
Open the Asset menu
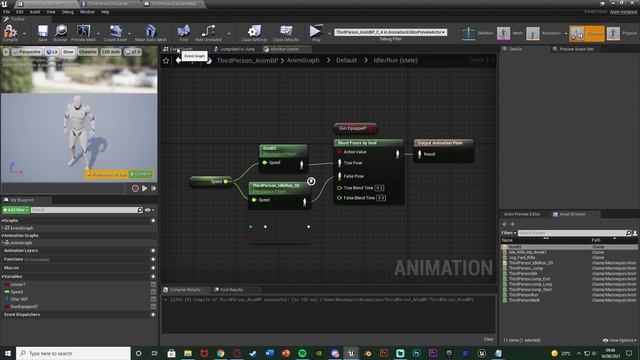point(35,12)
